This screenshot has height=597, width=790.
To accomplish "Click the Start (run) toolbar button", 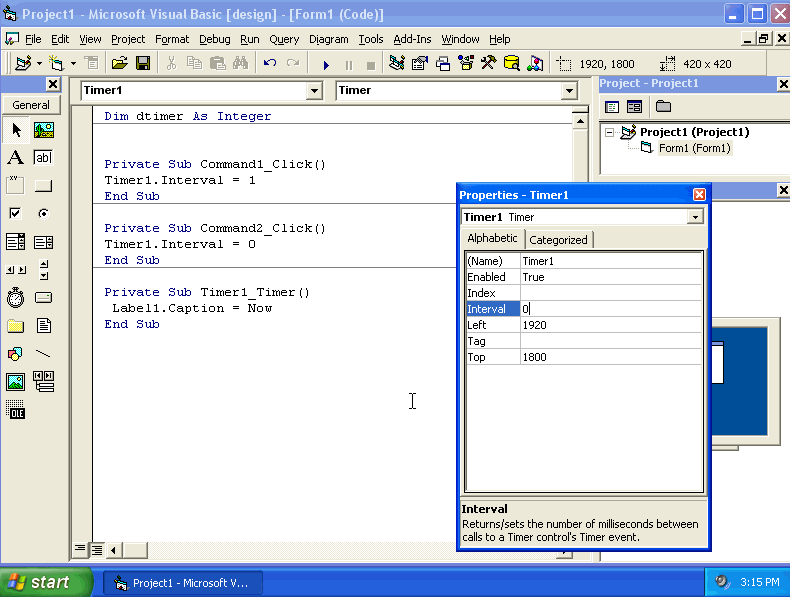I will (326, 64).
